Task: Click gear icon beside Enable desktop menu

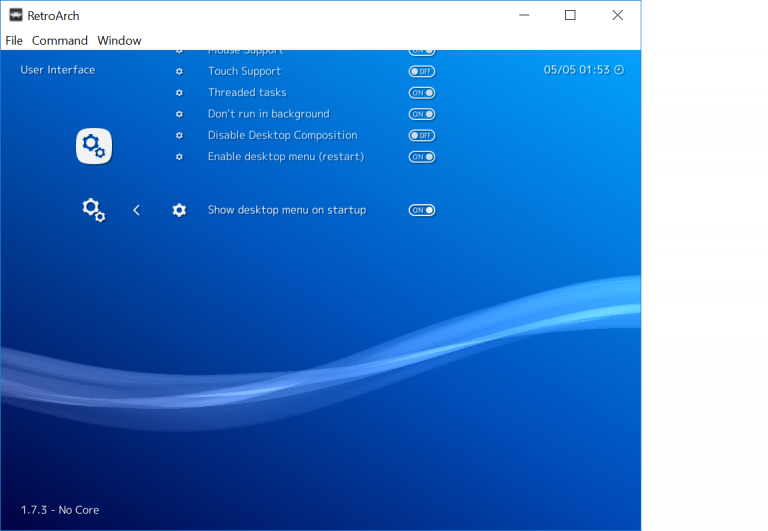Action: coord(179,157)
